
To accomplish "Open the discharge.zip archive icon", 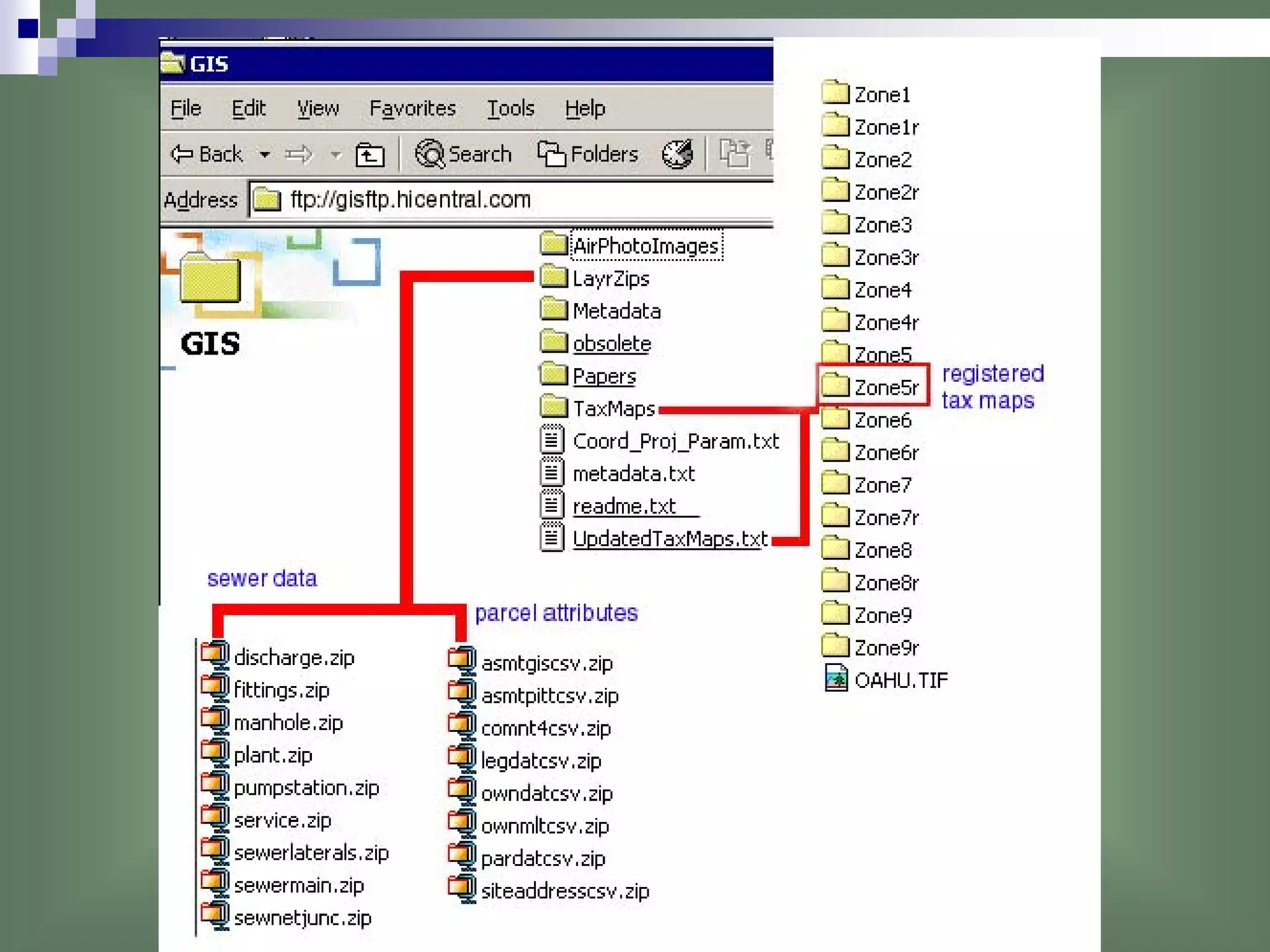I will pyautogui.click(x=215, y=655).
